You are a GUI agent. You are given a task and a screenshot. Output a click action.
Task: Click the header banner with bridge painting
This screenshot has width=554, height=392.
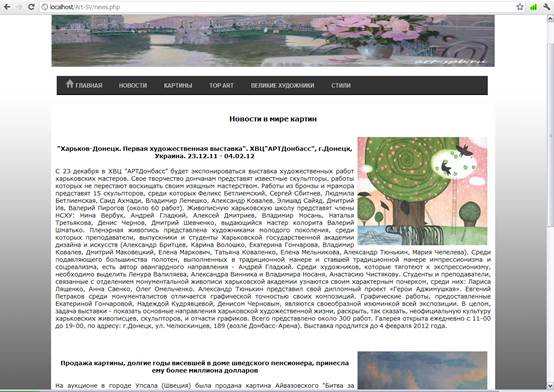tap(273, 41)
